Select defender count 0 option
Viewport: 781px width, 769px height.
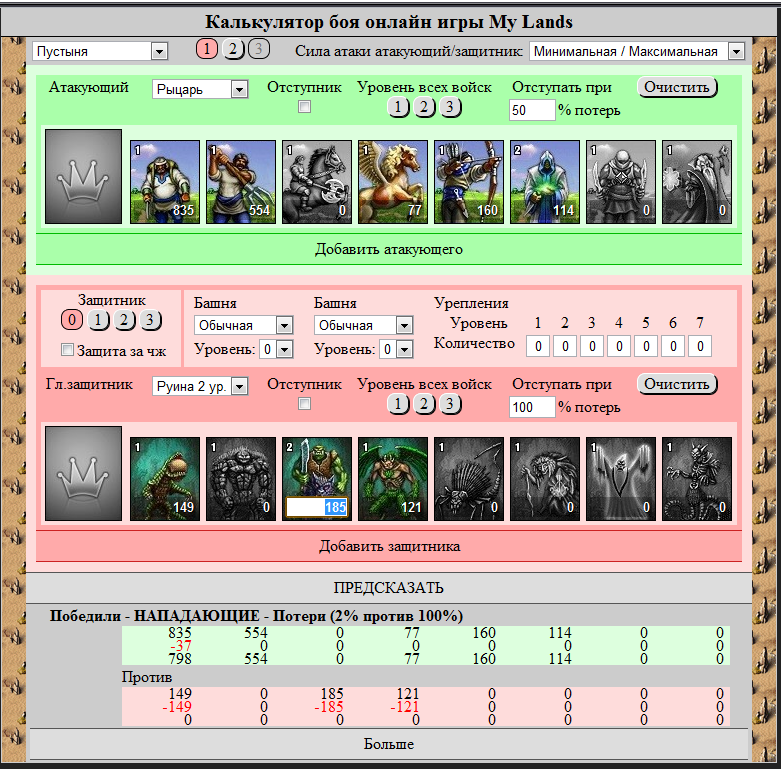[x=71, y=320]
